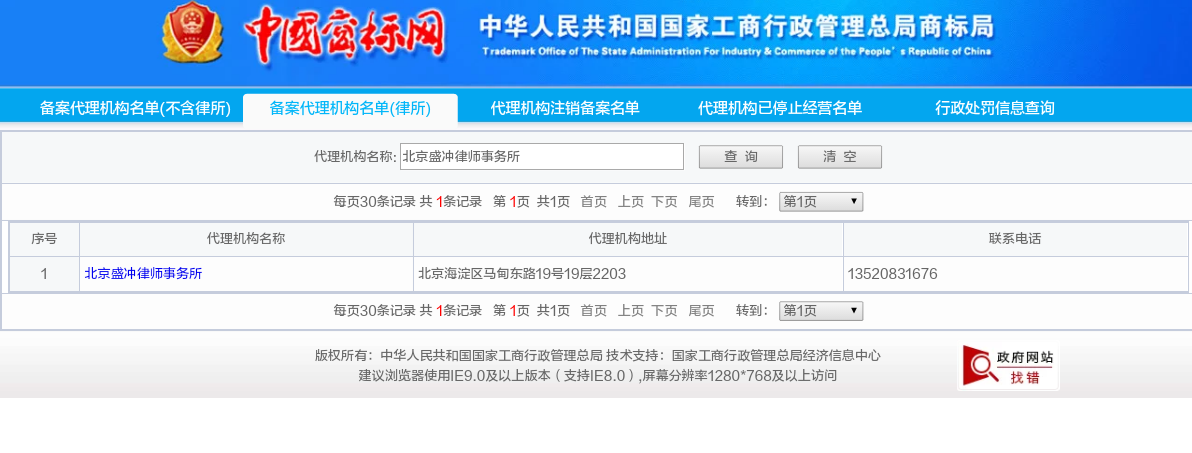
Task: Open 政府网站找错 error report badge
Action: pyautogui.click(x=1008, y=366)
